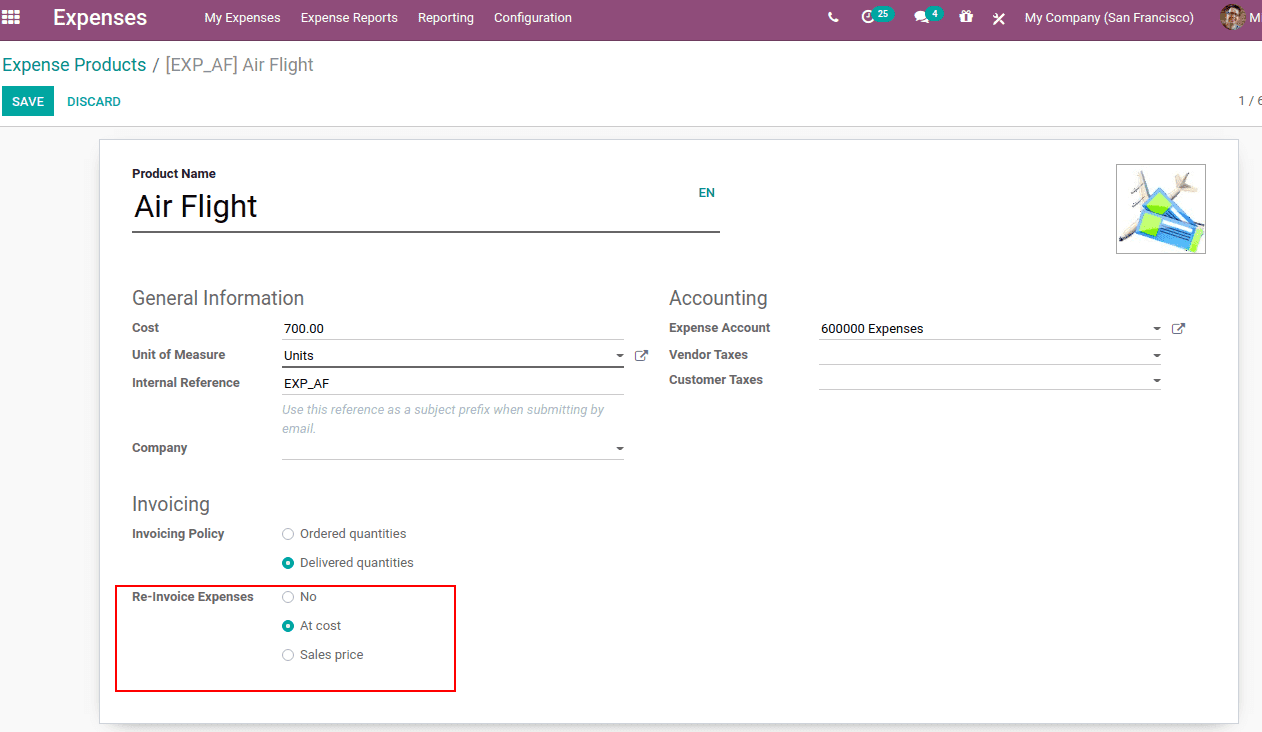Image resolution: width=1262 pixels, height=732 pixels.
Task: Select Sales price re-invoice option
Action: 288,655
